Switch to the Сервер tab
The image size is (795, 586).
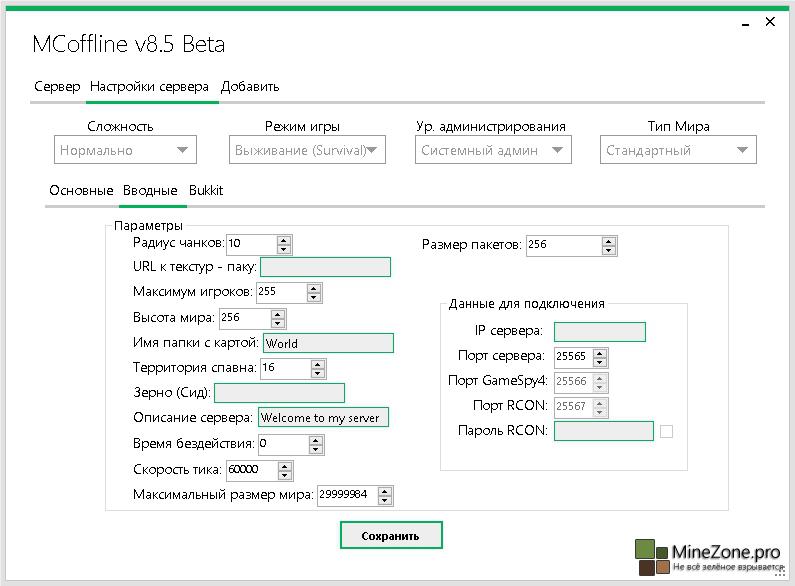click(x=57, y=87)
